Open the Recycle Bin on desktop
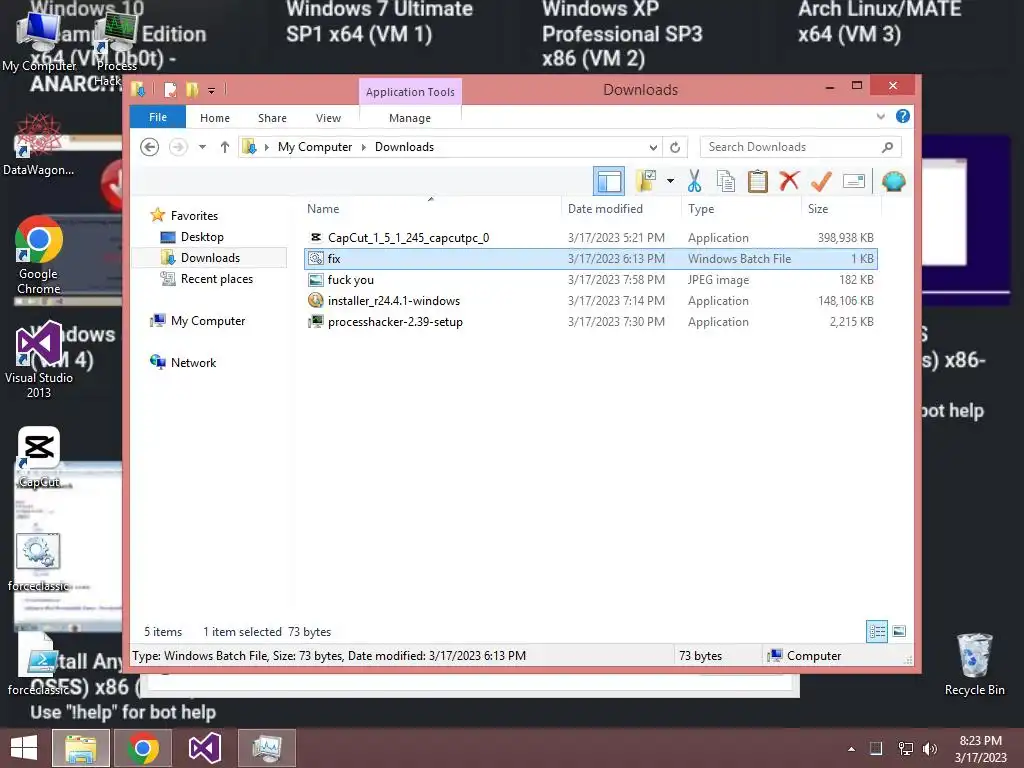Image resolution: width=1024 pixels, height=768 pixels. coord(974,664)
